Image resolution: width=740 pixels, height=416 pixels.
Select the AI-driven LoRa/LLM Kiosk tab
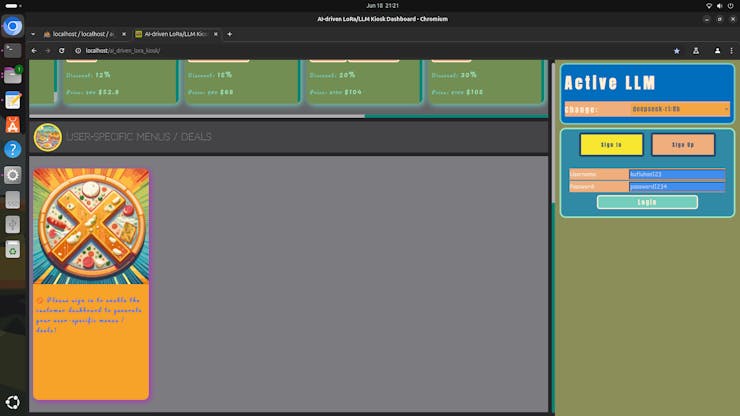175,34
